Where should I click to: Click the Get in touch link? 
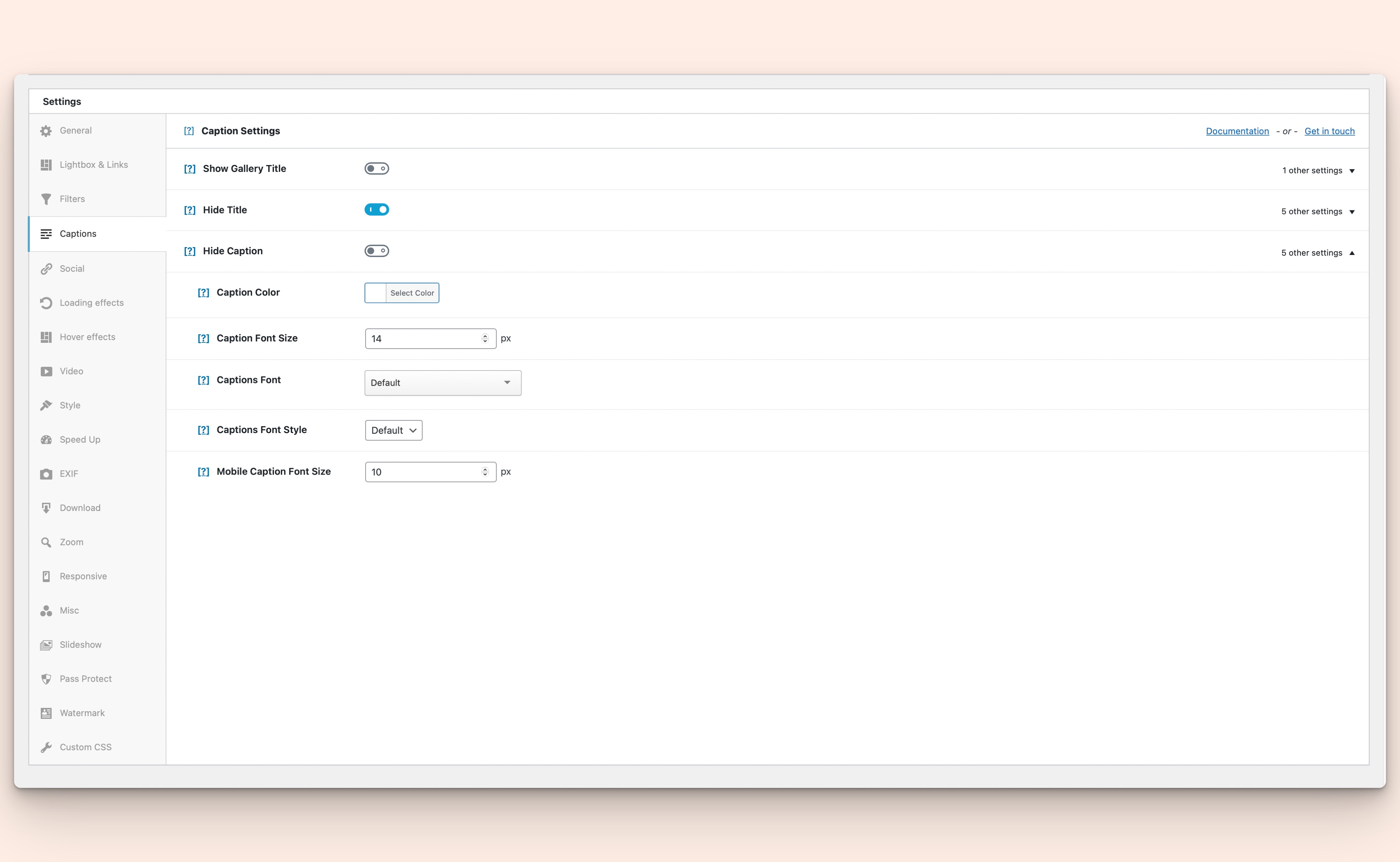point(1329,131)
